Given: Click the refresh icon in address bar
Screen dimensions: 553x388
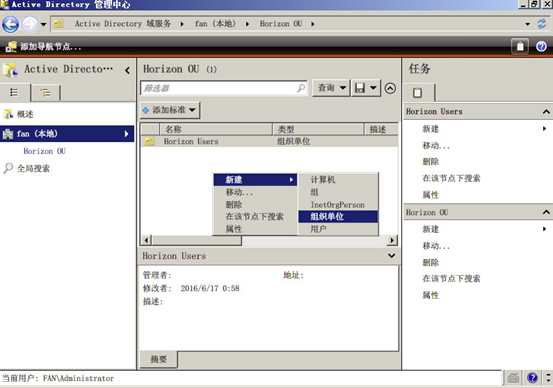Looking at the screenshot, I should coord(542,24).
